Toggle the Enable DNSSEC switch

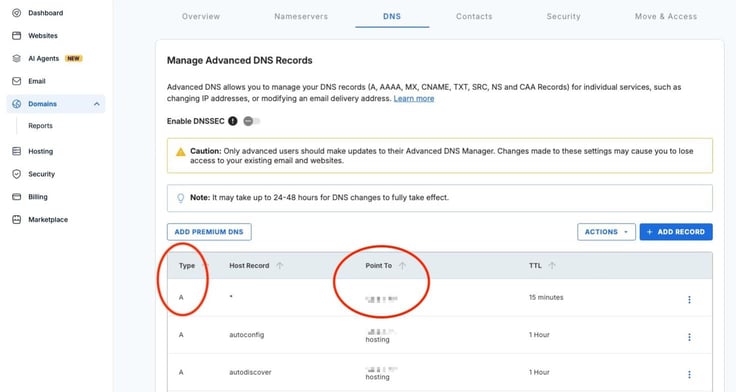pyautogui.click(x=252, y=121)
